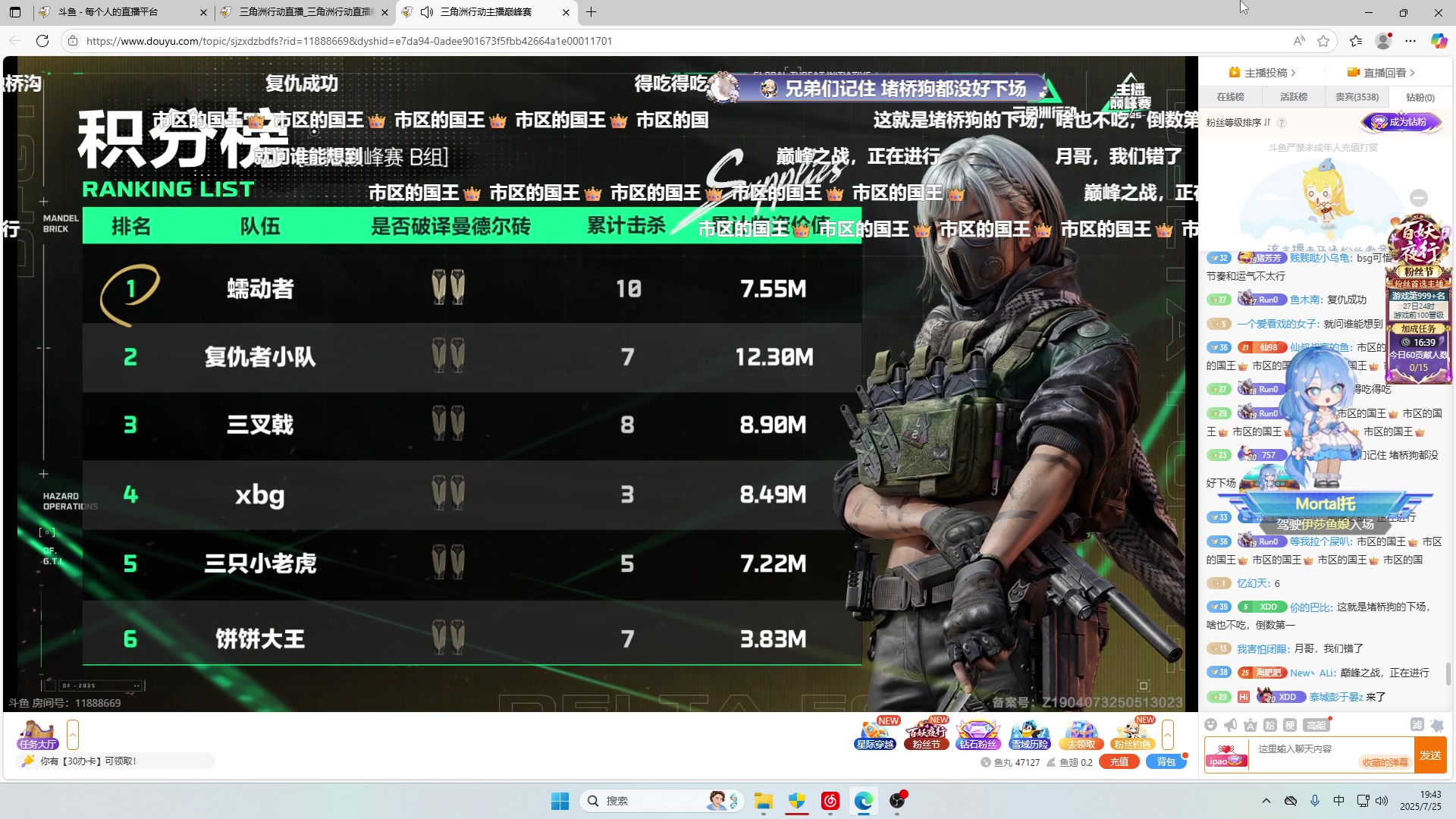Open Edge settings and more menu
This screenshot has height=819, width=1456.
1410,41
